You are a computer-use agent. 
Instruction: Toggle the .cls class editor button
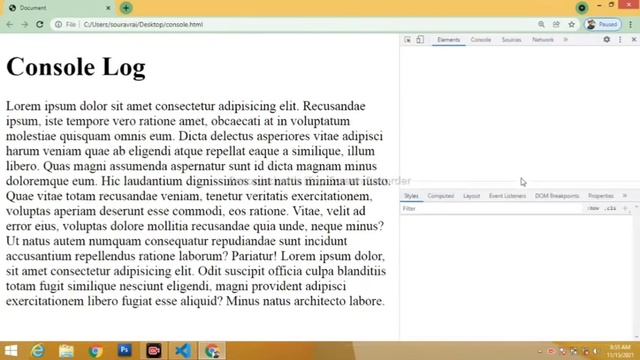(x=611, y=209)
